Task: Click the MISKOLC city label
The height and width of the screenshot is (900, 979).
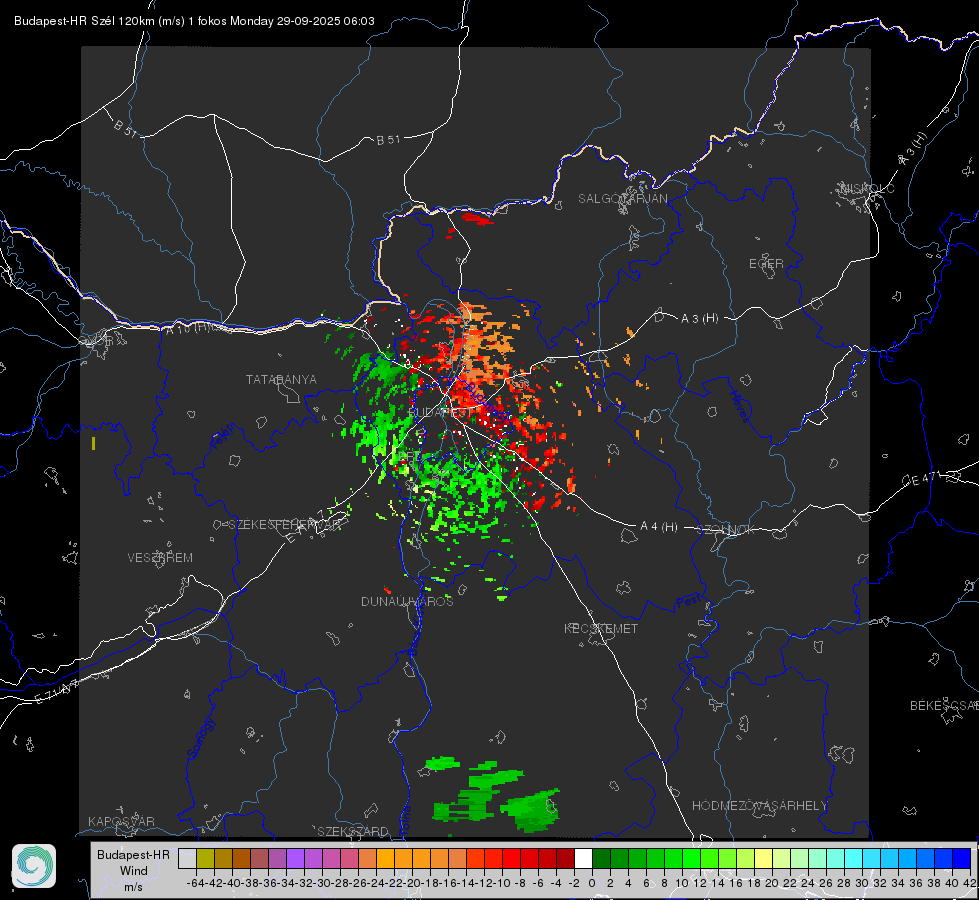Action: coord(867,188)
